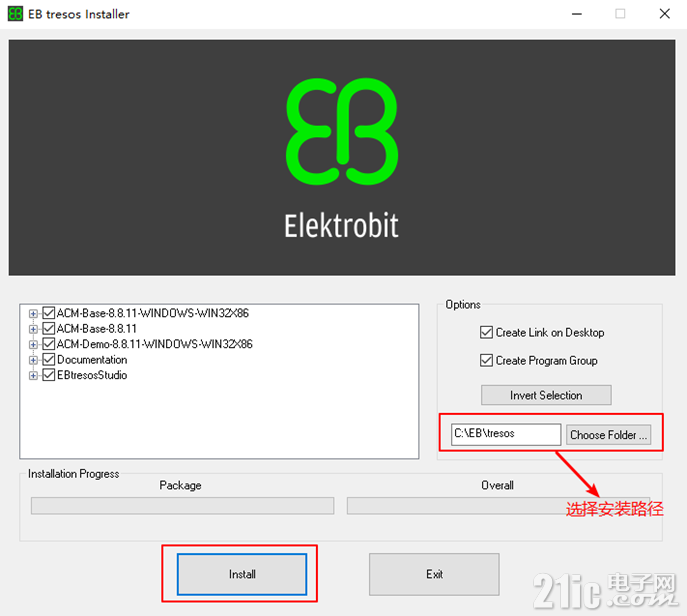
Task: Click the Invert Selection button
Action: tap(546, 395)
